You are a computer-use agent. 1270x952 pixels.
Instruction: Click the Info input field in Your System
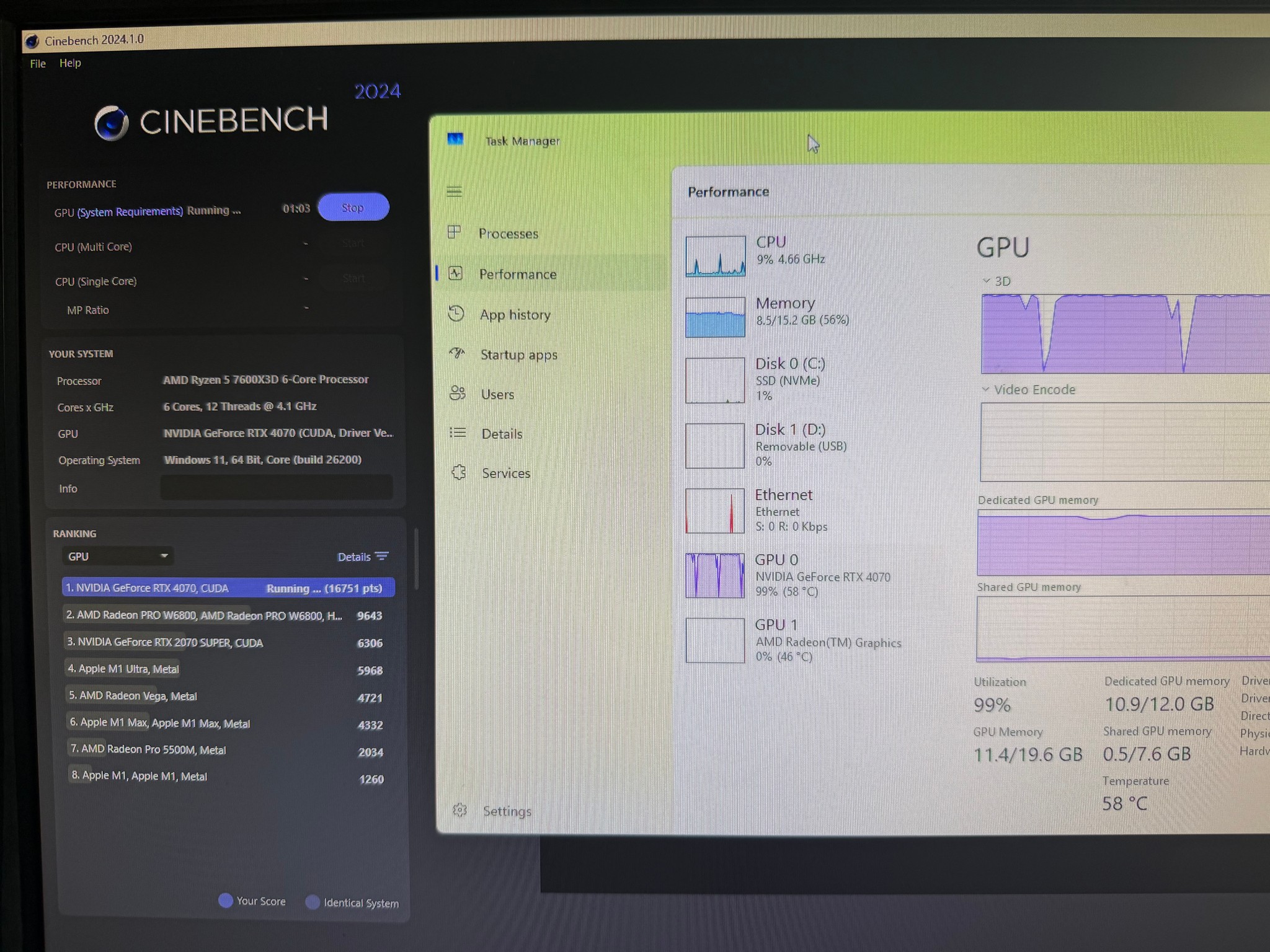pyautogui.click(x=277, y=487)
